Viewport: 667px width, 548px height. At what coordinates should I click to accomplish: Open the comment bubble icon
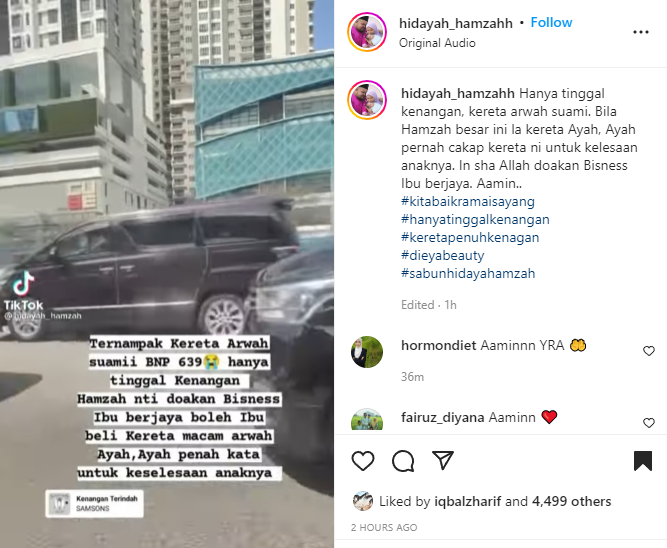[x=403, y=461]
